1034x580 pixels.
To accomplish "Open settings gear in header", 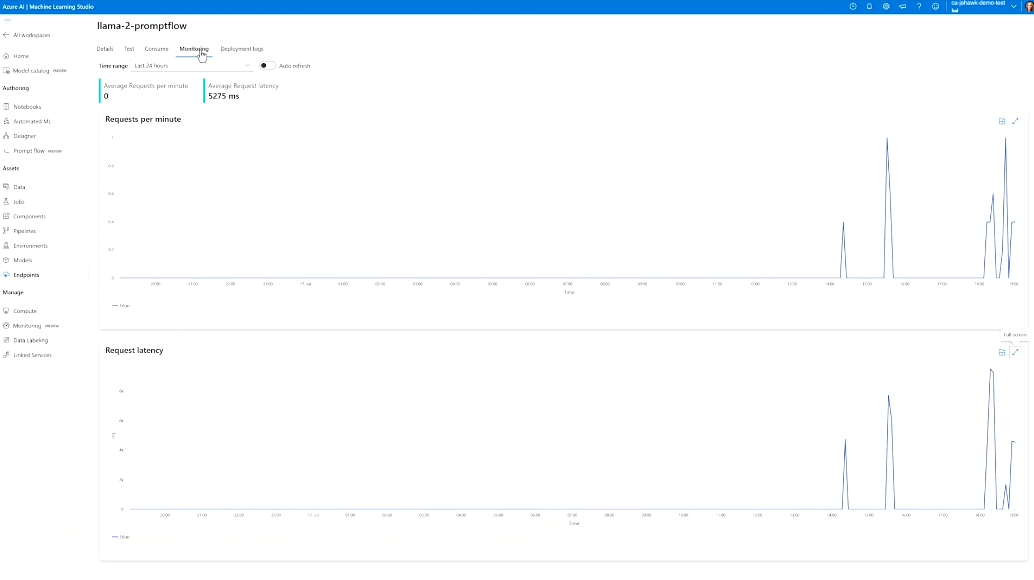I will 886,7.
